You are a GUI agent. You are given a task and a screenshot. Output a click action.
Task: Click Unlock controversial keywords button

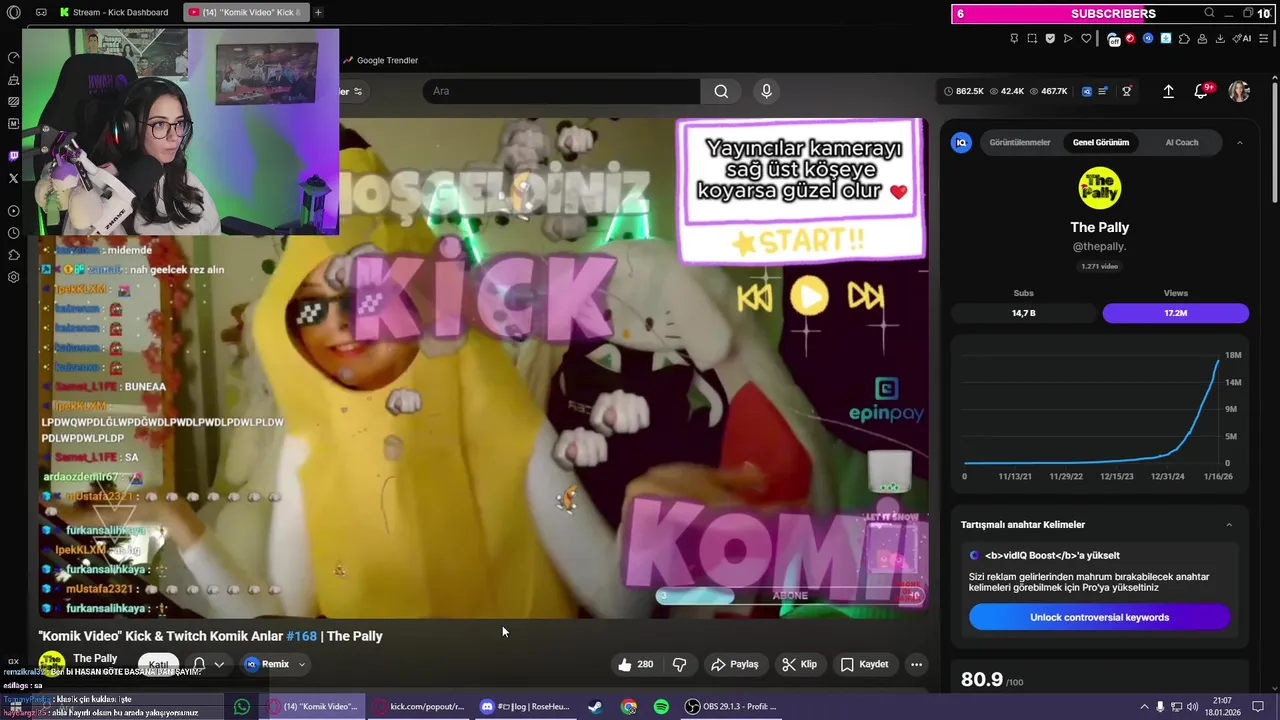tap(1099, 617)
